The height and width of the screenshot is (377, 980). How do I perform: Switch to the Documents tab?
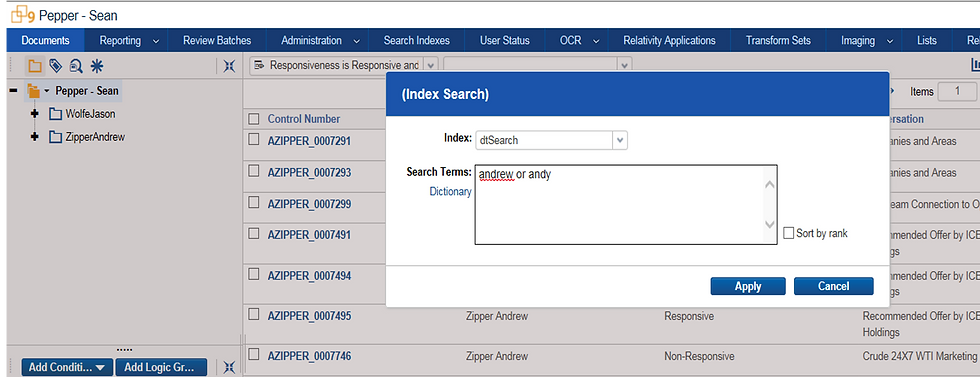tap(45, 41)
